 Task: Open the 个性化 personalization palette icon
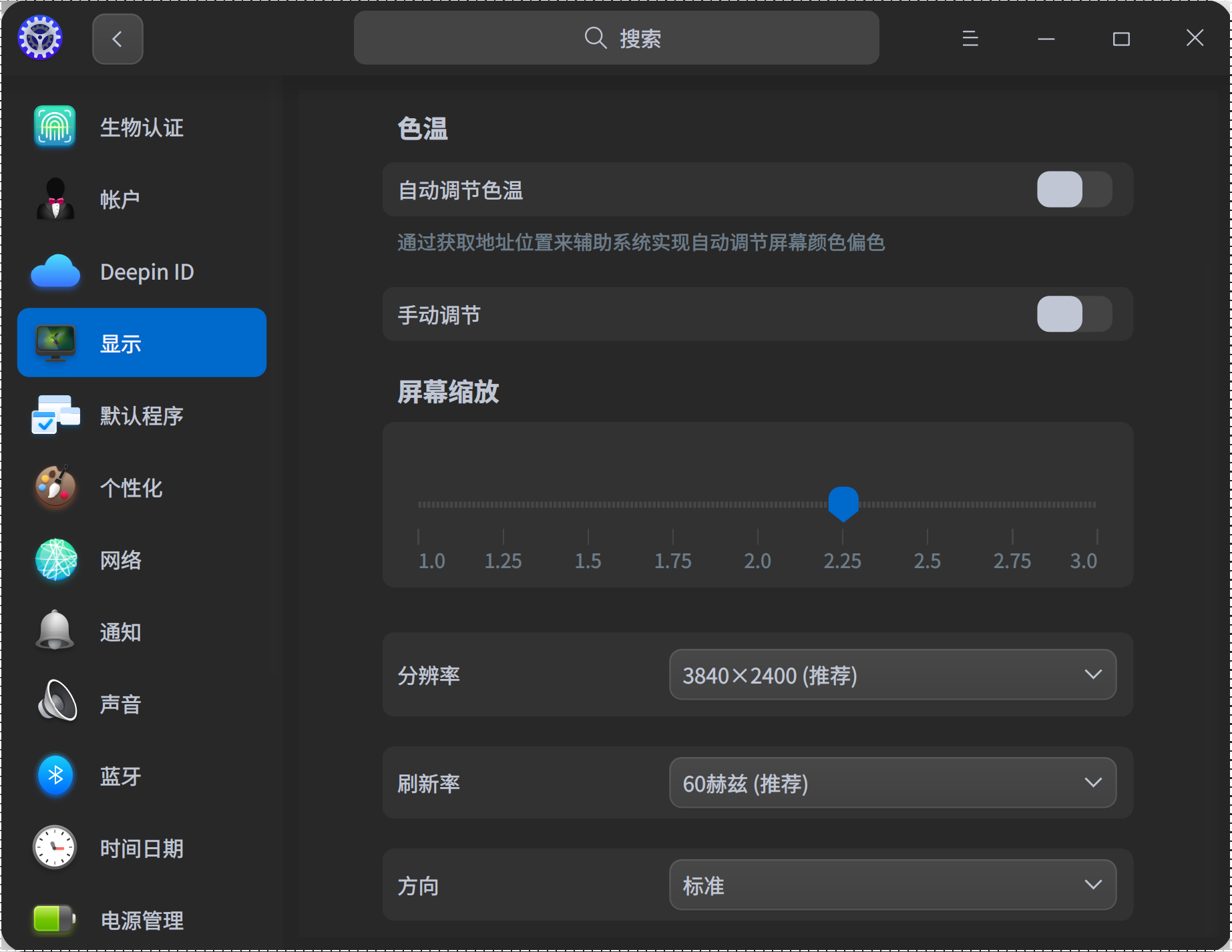pos(55,487)
